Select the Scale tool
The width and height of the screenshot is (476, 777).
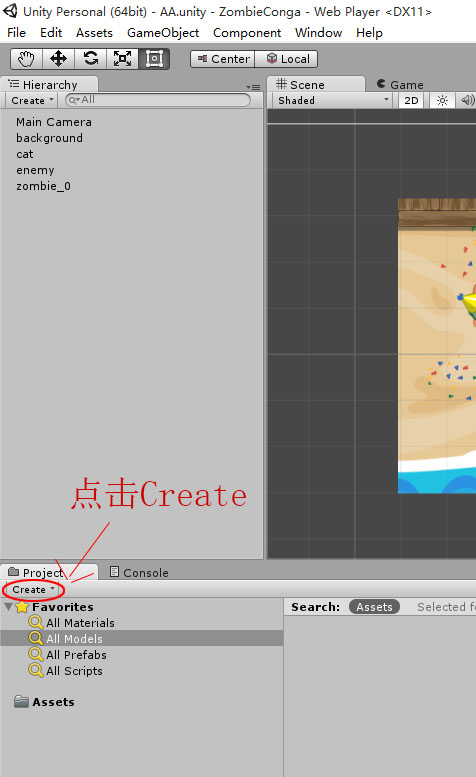pos(122,59)
